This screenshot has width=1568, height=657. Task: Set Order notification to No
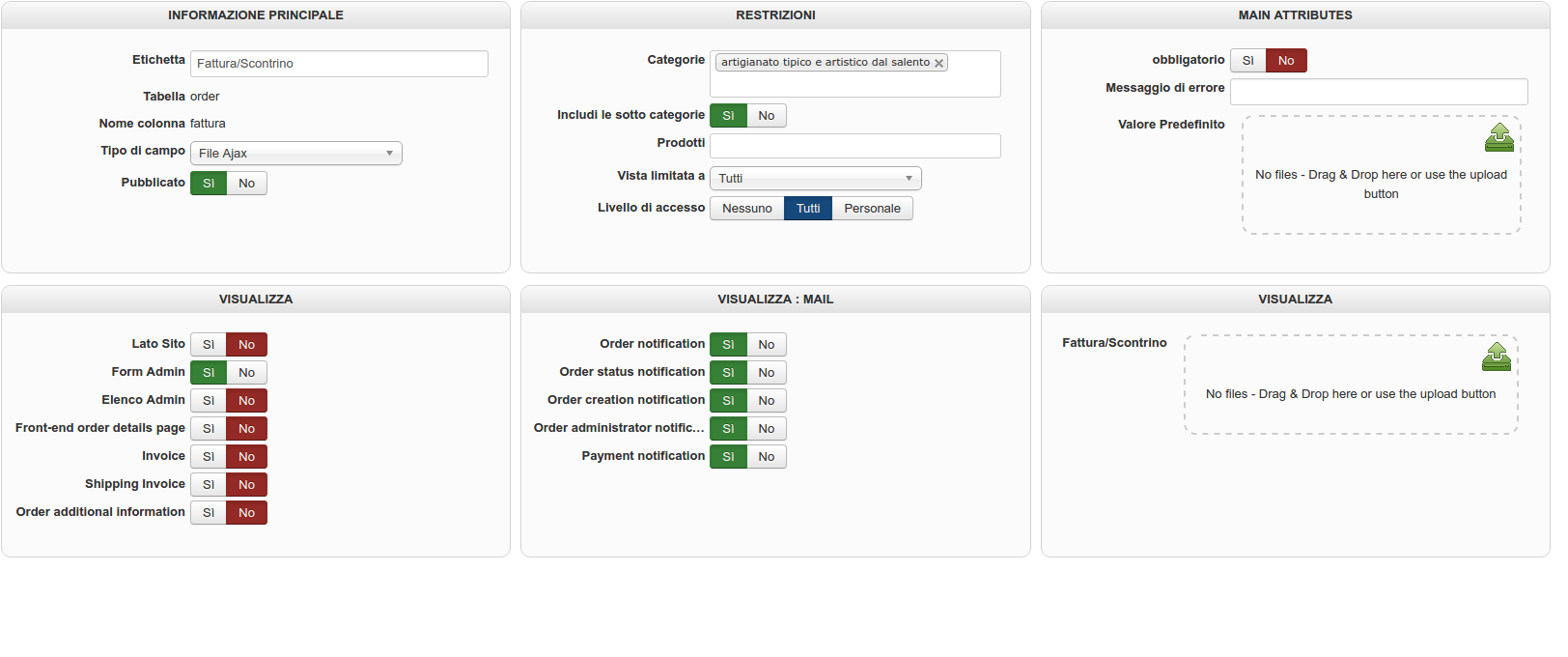point(767,345)
